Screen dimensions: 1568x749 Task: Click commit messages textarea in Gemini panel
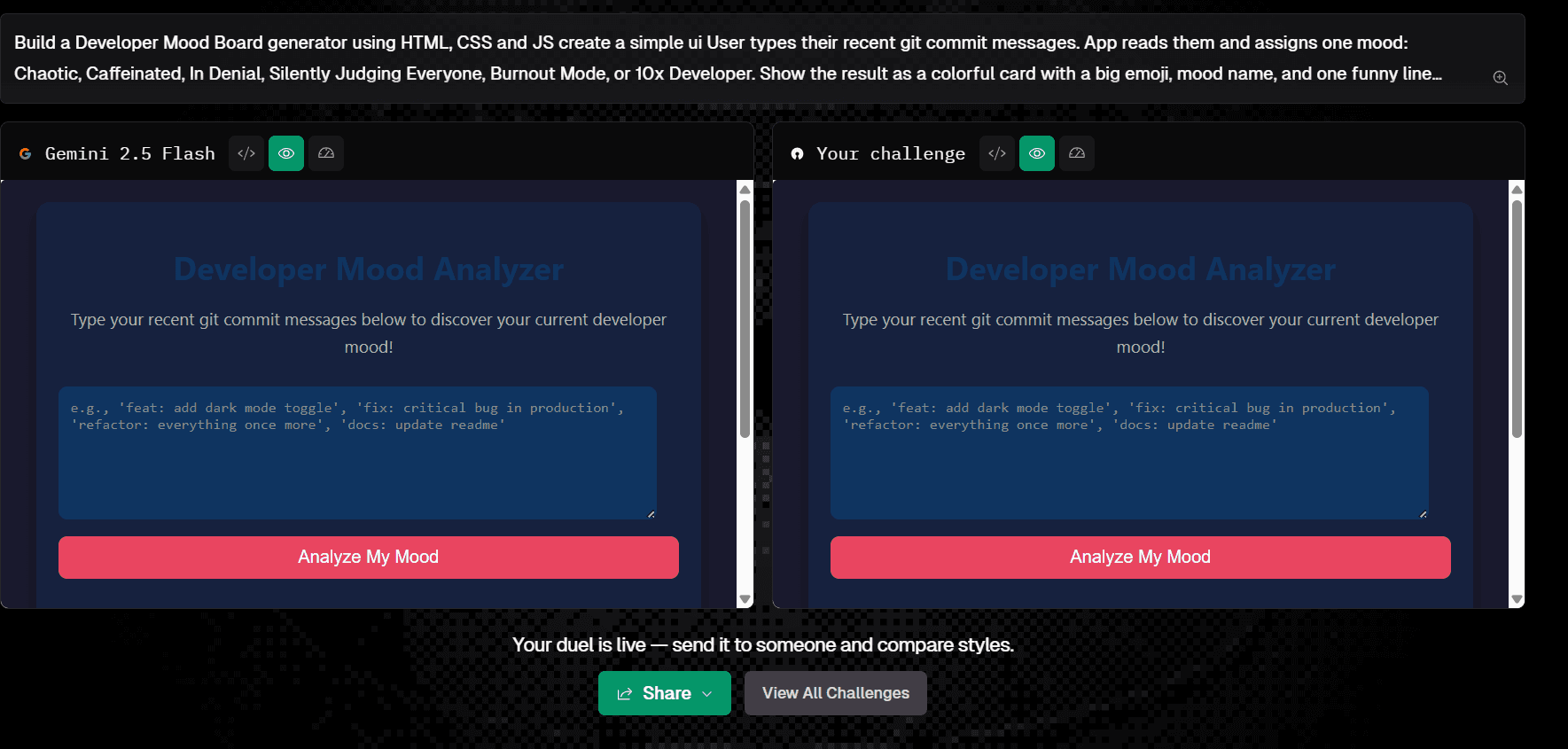[x=357, y=453]
